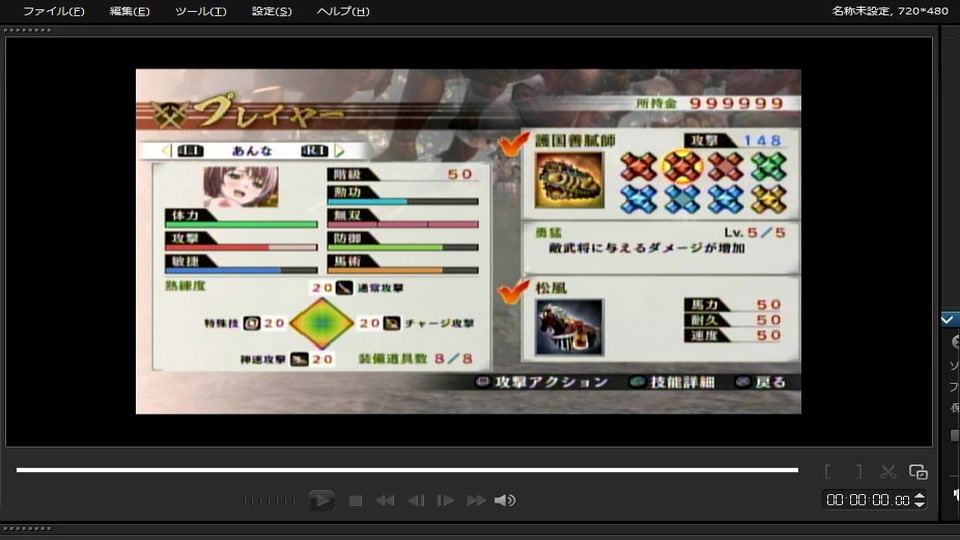Image resolution: width=960 pixels, height=540 pixels.
Task: Click the 通常攻撃 sword icon
Action: pos(344,287)
